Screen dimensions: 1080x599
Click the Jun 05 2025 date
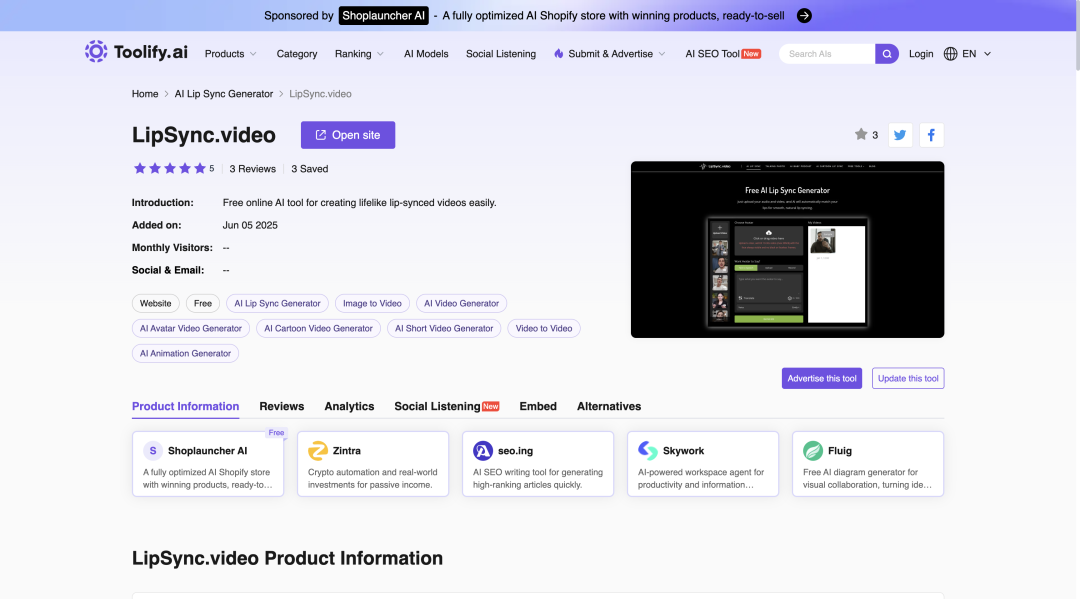coord(250,225)
